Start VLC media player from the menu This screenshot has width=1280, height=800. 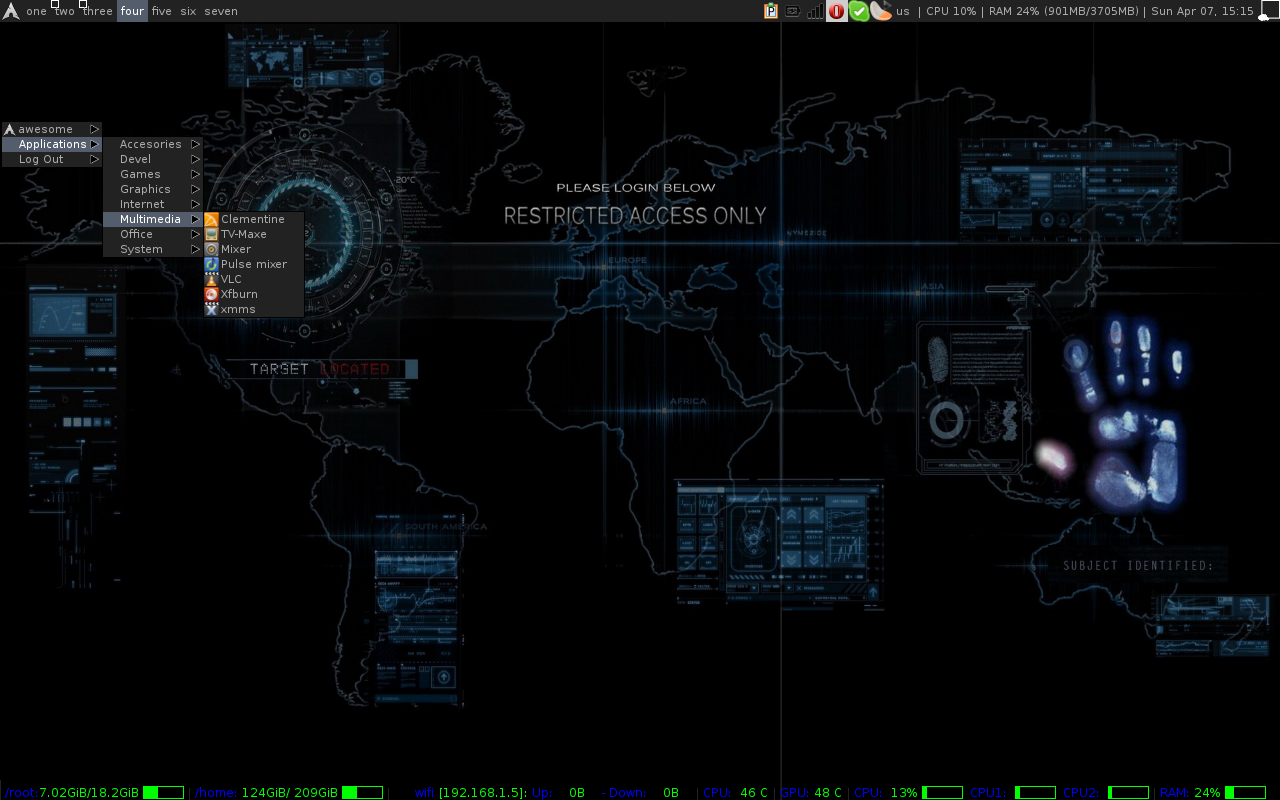coord(231,279)
